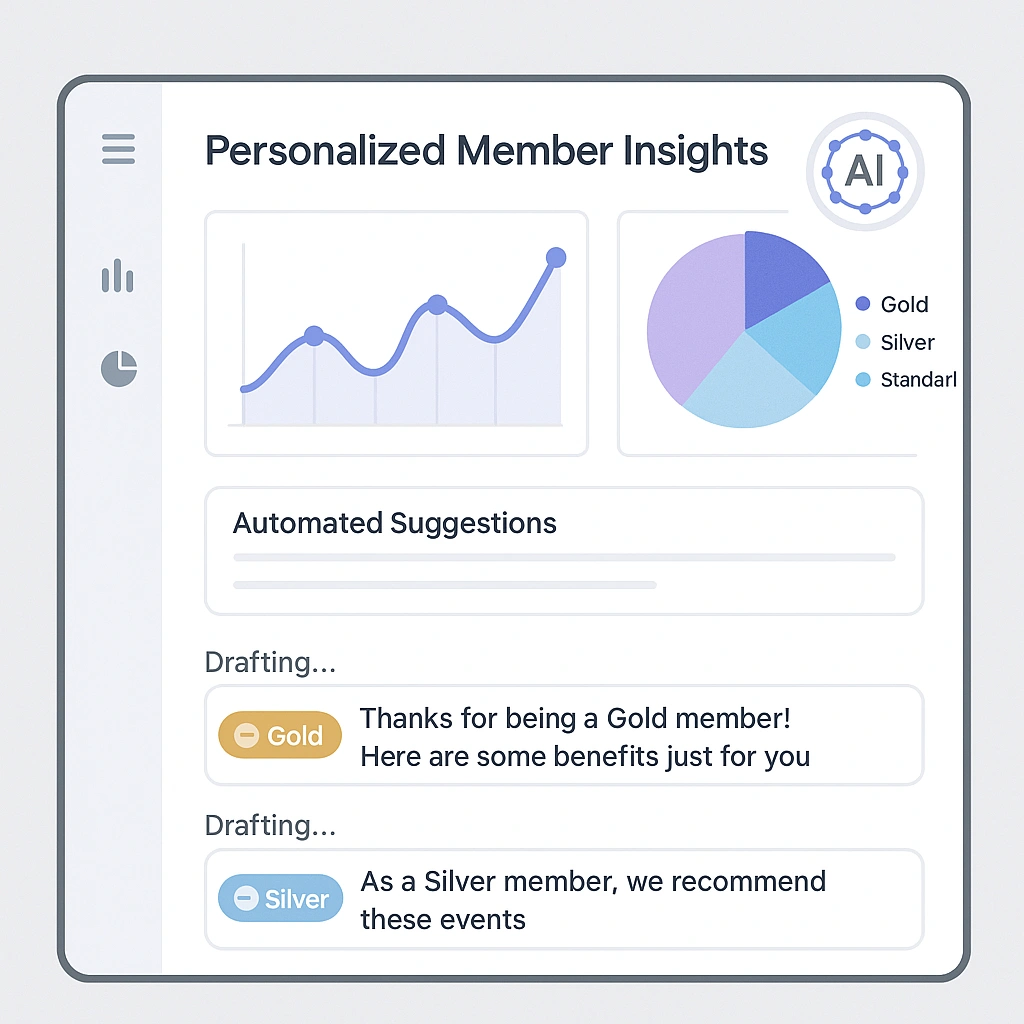Select the pie chart sidebar icon

[x=118, y=368]
